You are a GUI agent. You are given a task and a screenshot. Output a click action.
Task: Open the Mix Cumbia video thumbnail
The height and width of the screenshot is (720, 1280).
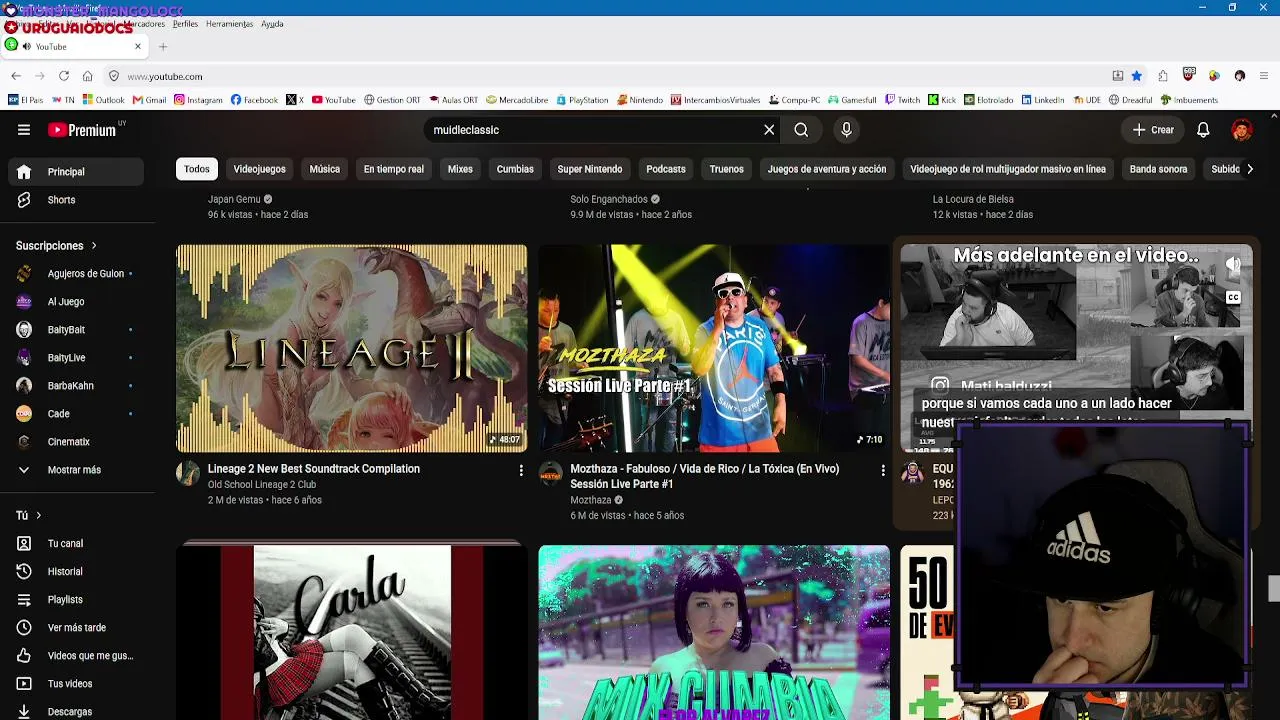tap(714, 632)
